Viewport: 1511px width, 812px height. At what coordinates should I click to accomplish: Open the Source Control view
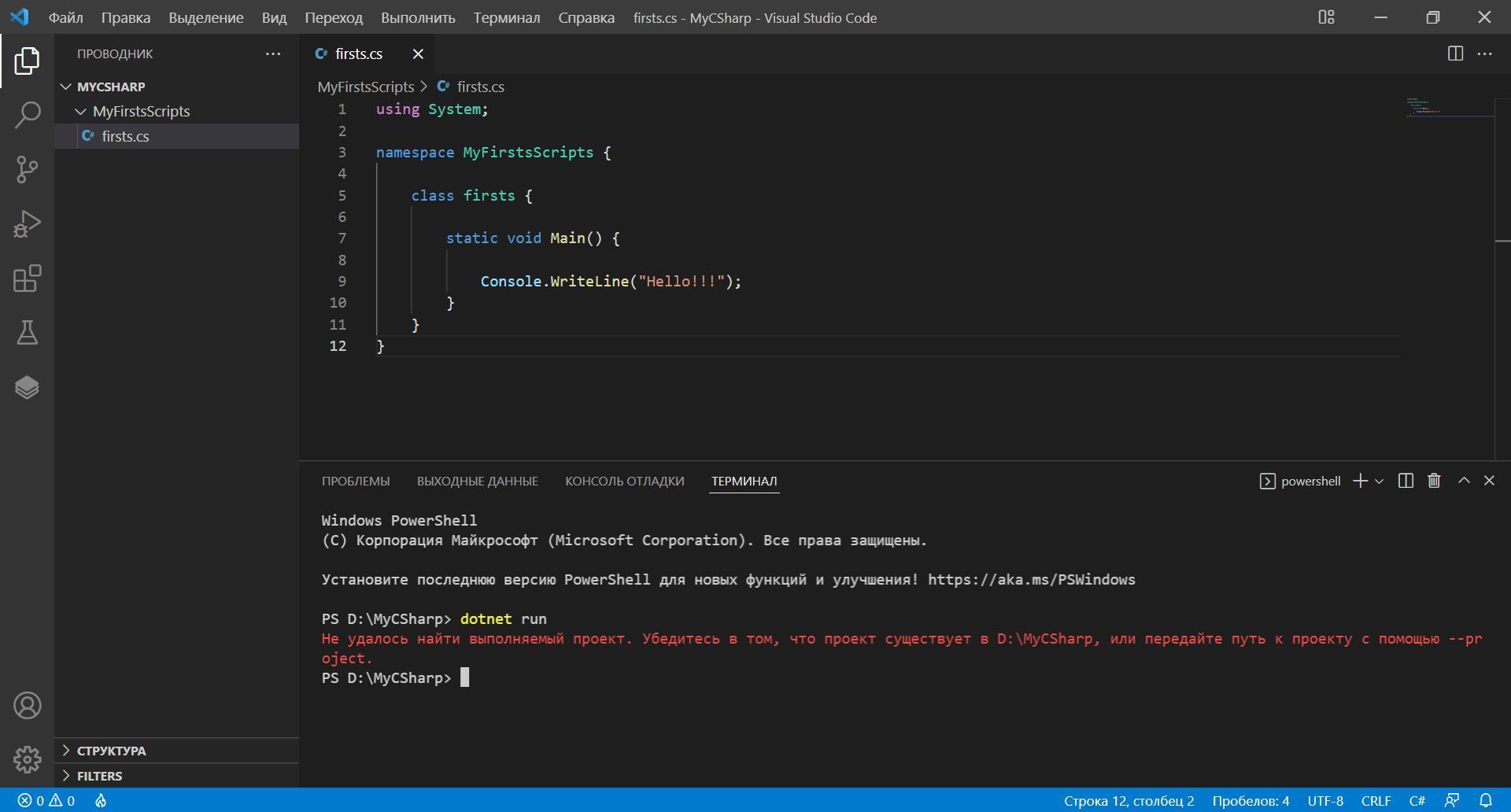pyautogui.click(x=27, y=169)
